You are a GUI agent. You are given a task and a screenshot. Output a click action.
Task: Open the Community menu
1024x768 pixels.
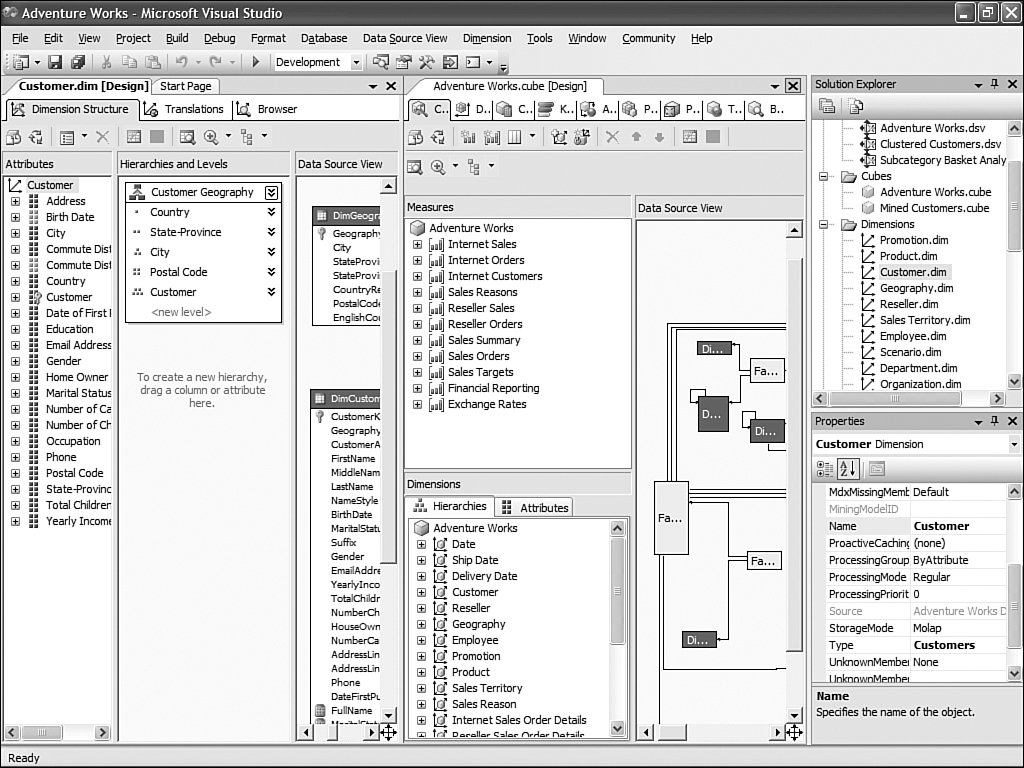(648, 39)
